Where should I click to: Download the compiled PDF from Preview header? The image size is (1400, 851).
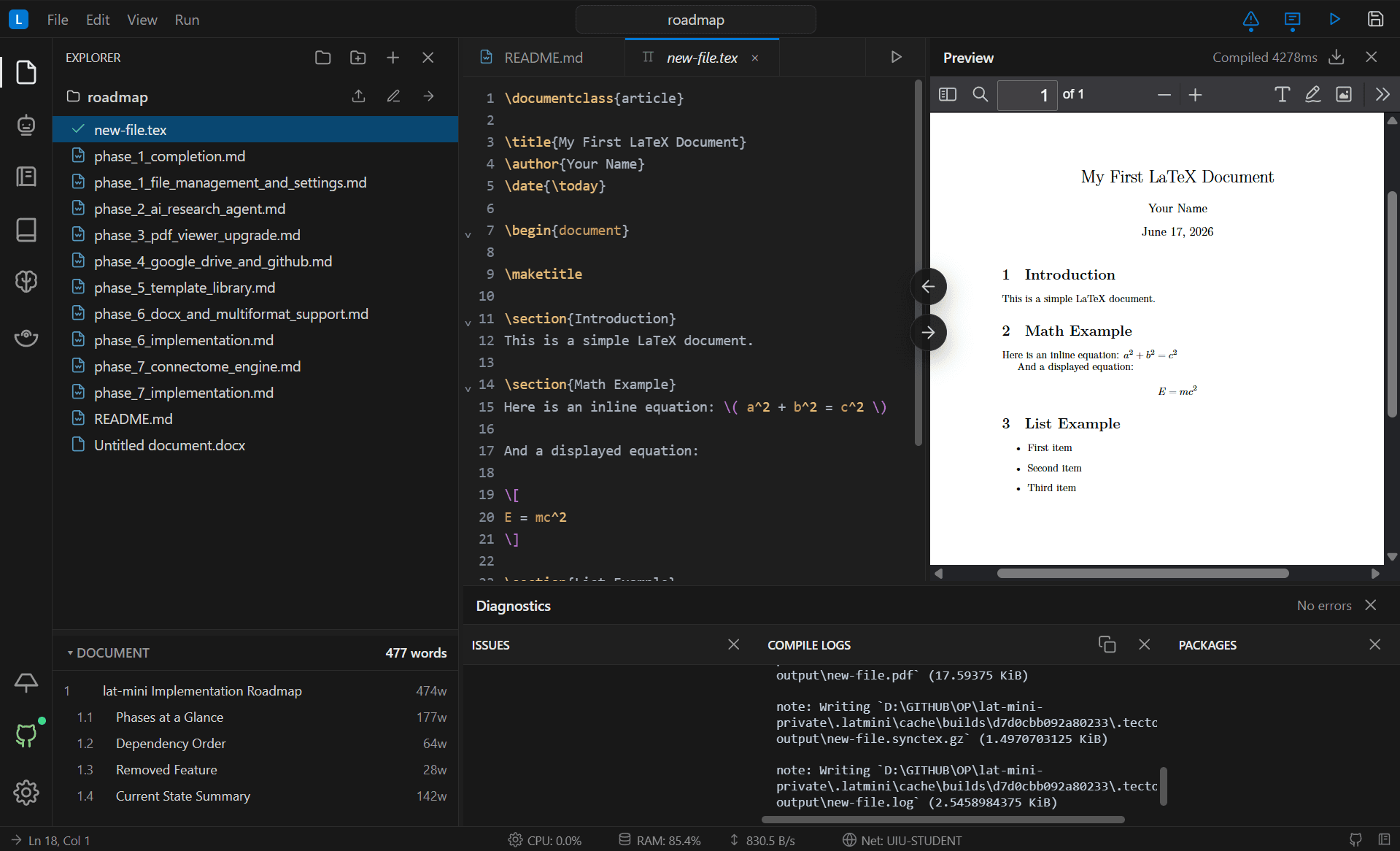tap(1337, 57)
